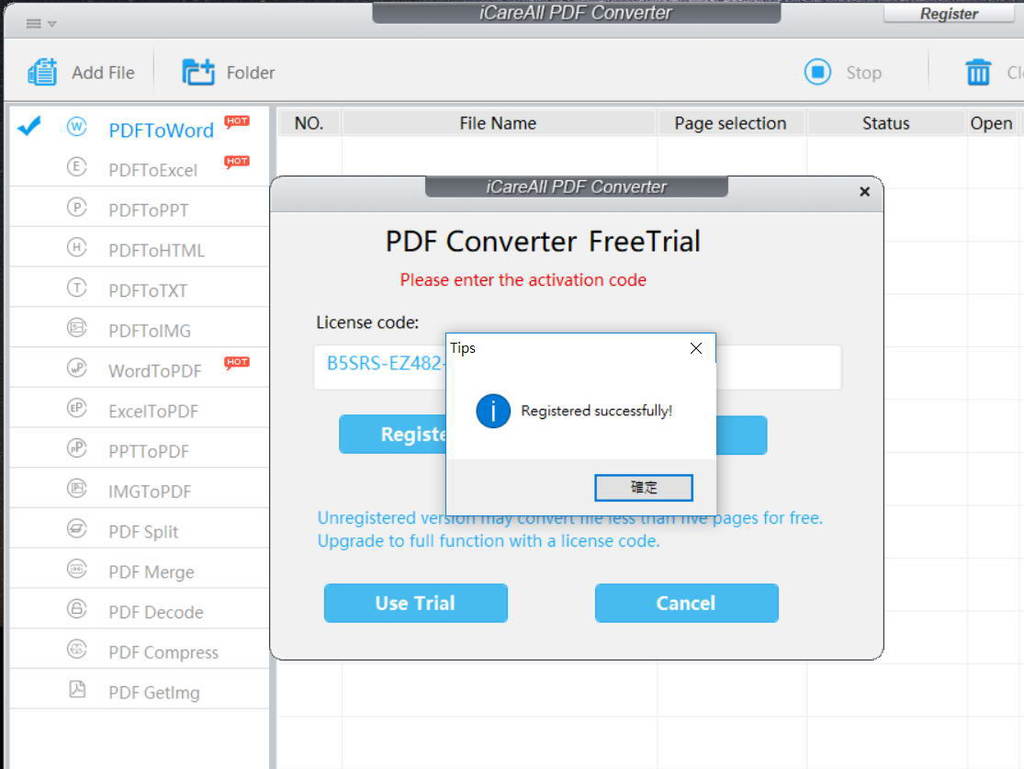Screen dimensions: 1024x769
Task: Click 'Upgrade to full function with a license code.' text
Action: (488, 541)
